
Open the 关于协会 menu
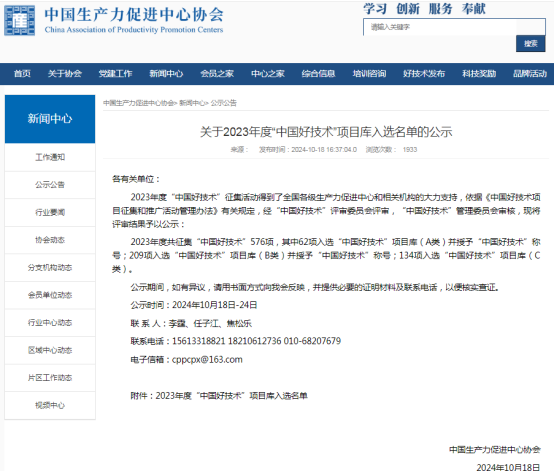click(65, 74)
